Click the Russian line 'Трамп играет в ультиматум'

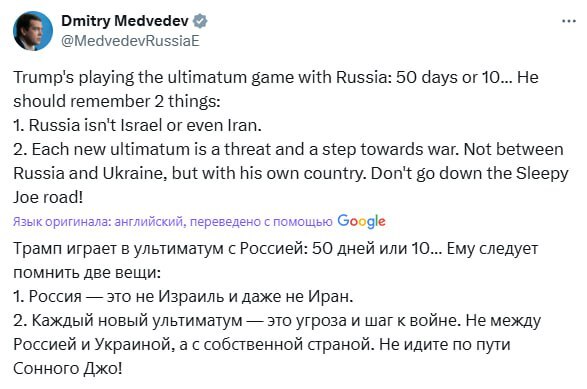click(276, 249)
